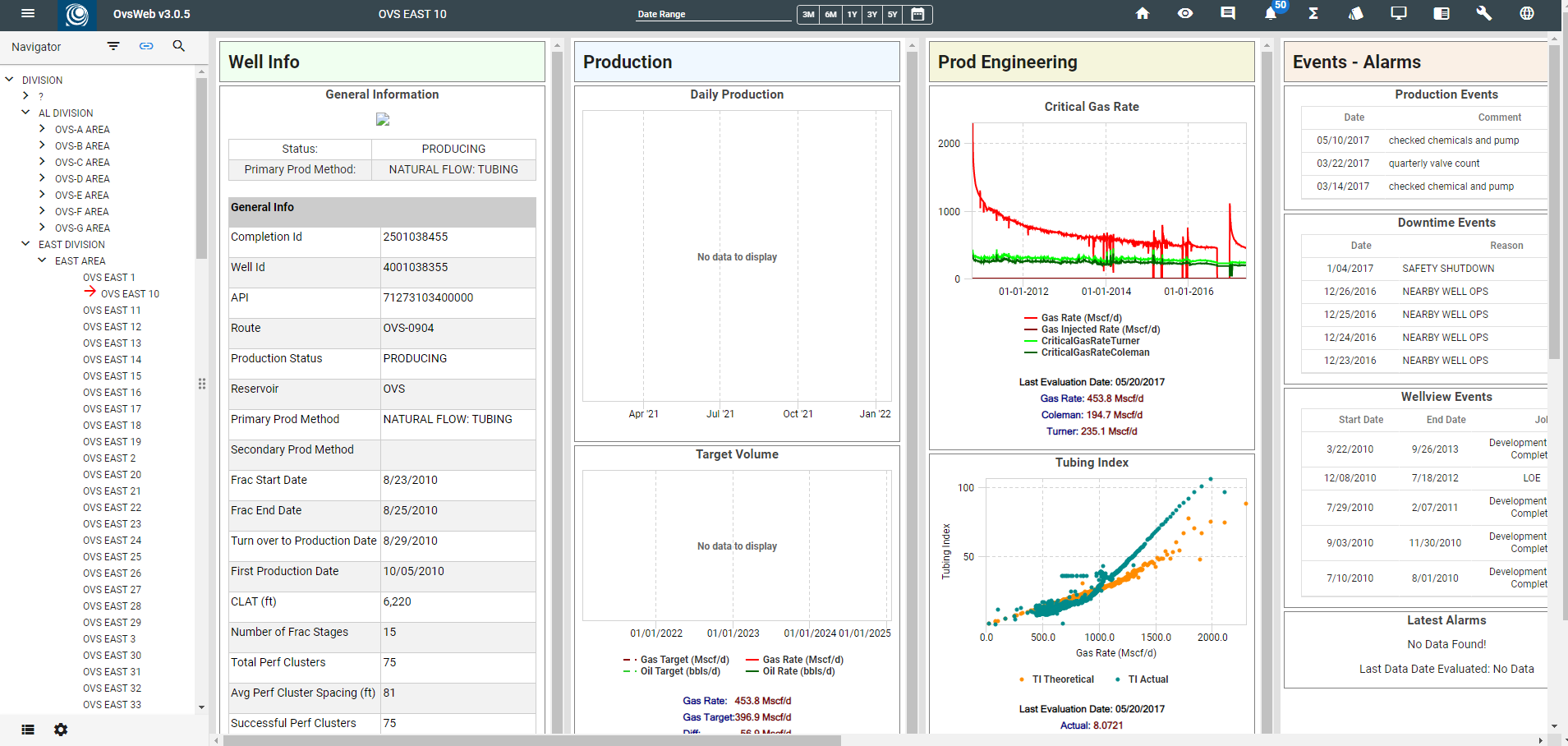Open the comments chat icon
The width and height of the screenshot is (1568, 746).
(x=1228, y=13)
